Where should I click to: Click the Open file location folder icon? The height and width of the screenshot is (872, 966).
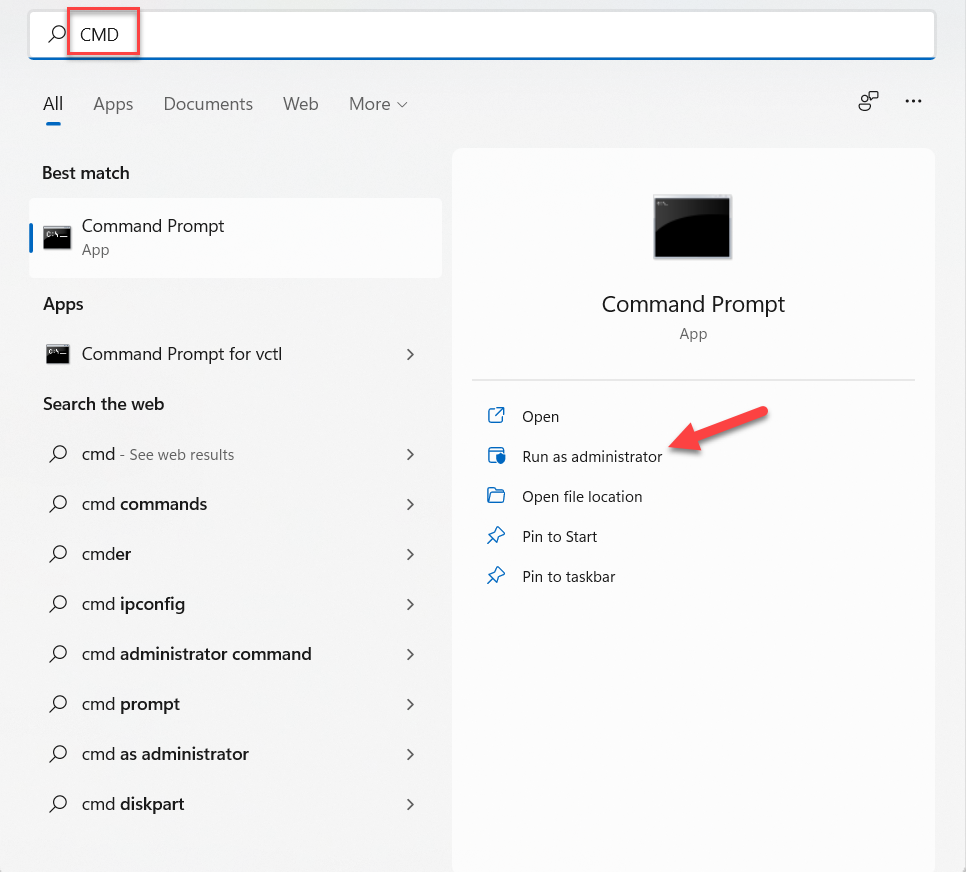tap(496, 496)
